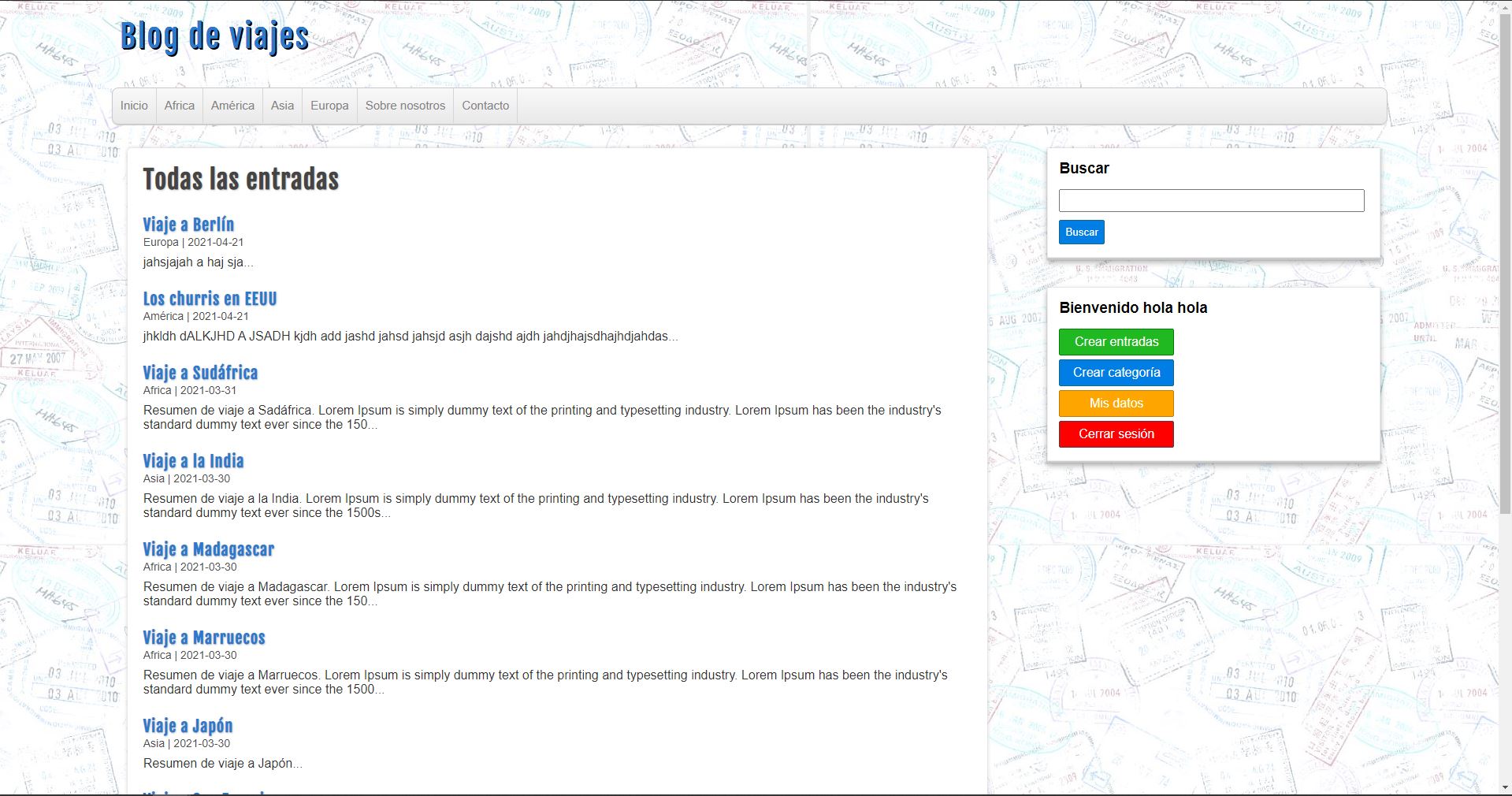
Task: Click the Crear categoría button
Action: 1116,372
